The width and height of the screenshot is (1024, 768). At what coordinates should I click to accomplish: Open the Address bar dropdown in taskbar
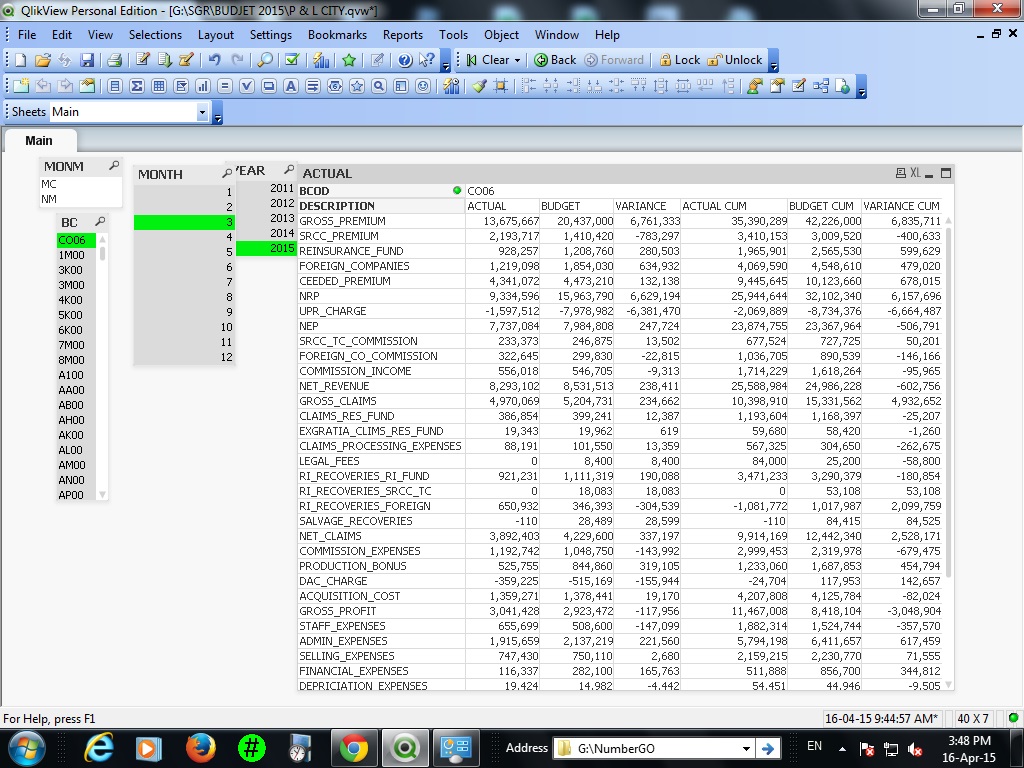click(746, 748)
